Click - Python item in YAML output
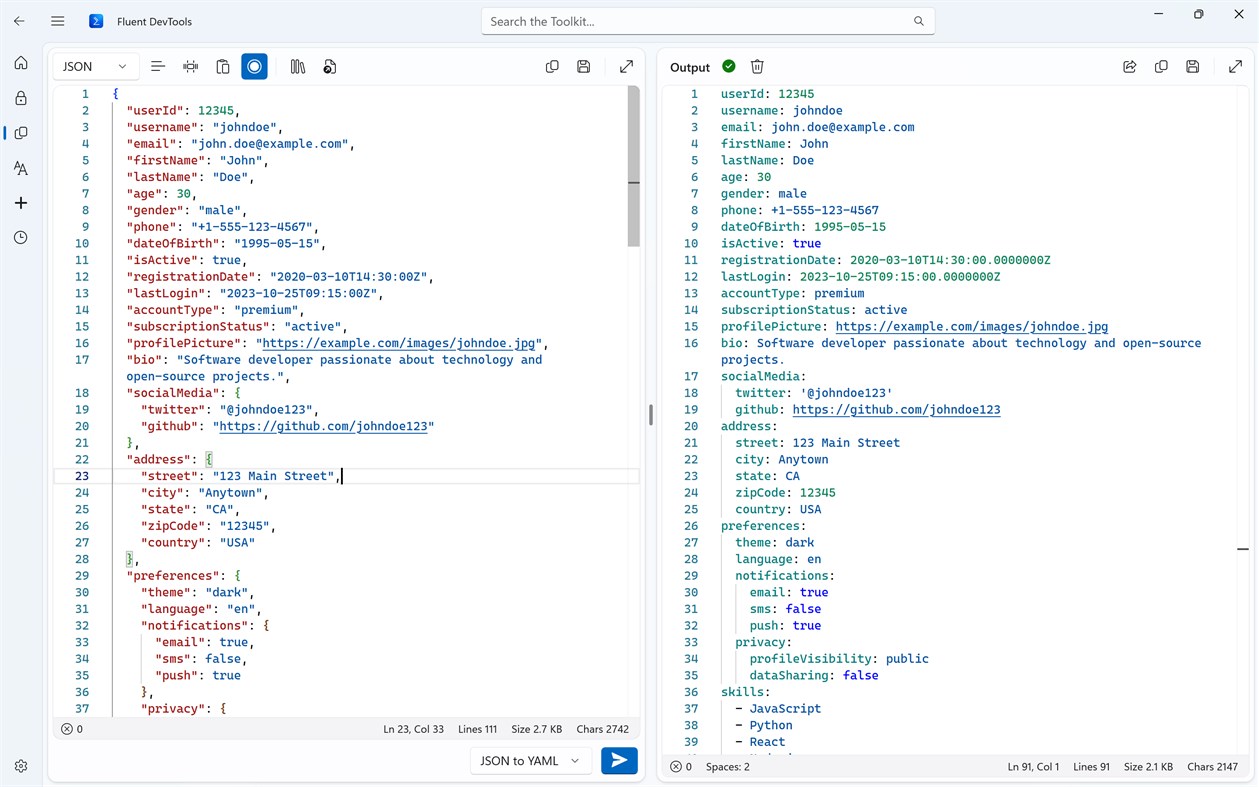This screenshot has width=1259, height=787. coord(764,725)
